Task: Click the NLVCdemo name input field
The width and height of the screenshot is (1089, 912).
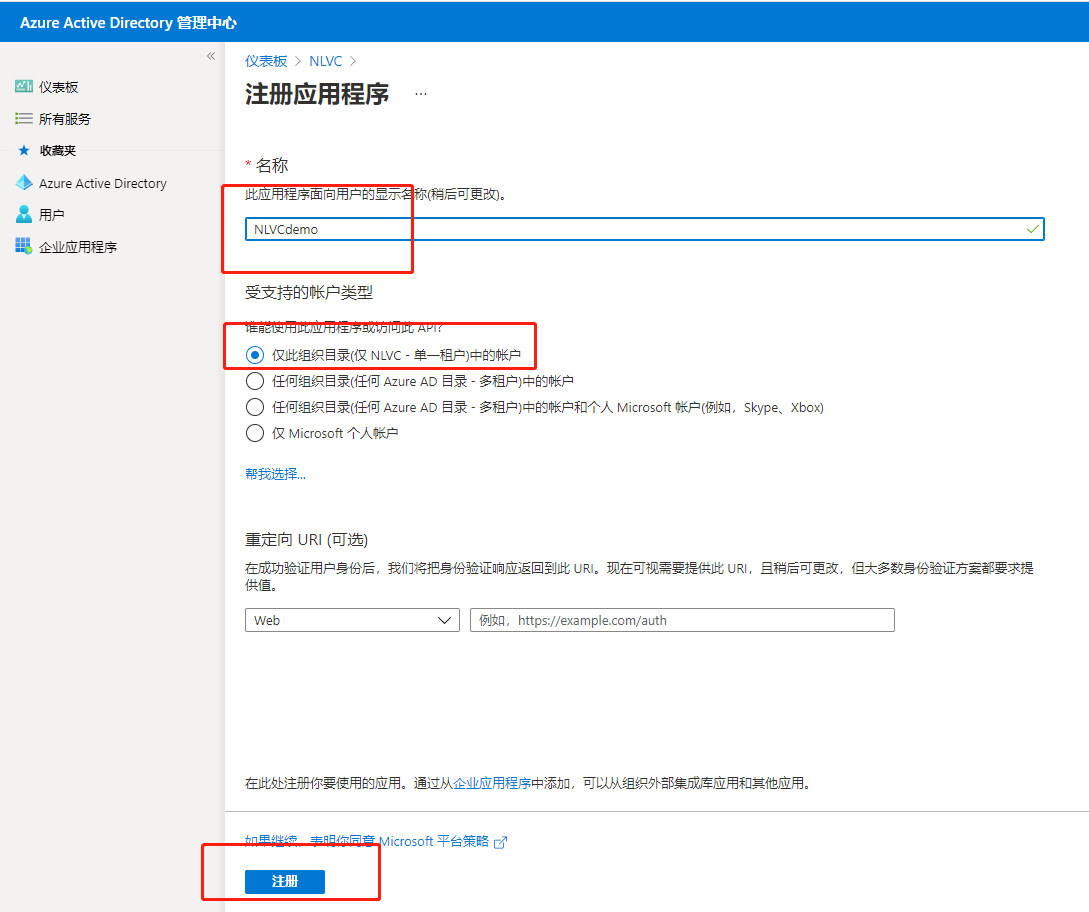Action: 645,229
